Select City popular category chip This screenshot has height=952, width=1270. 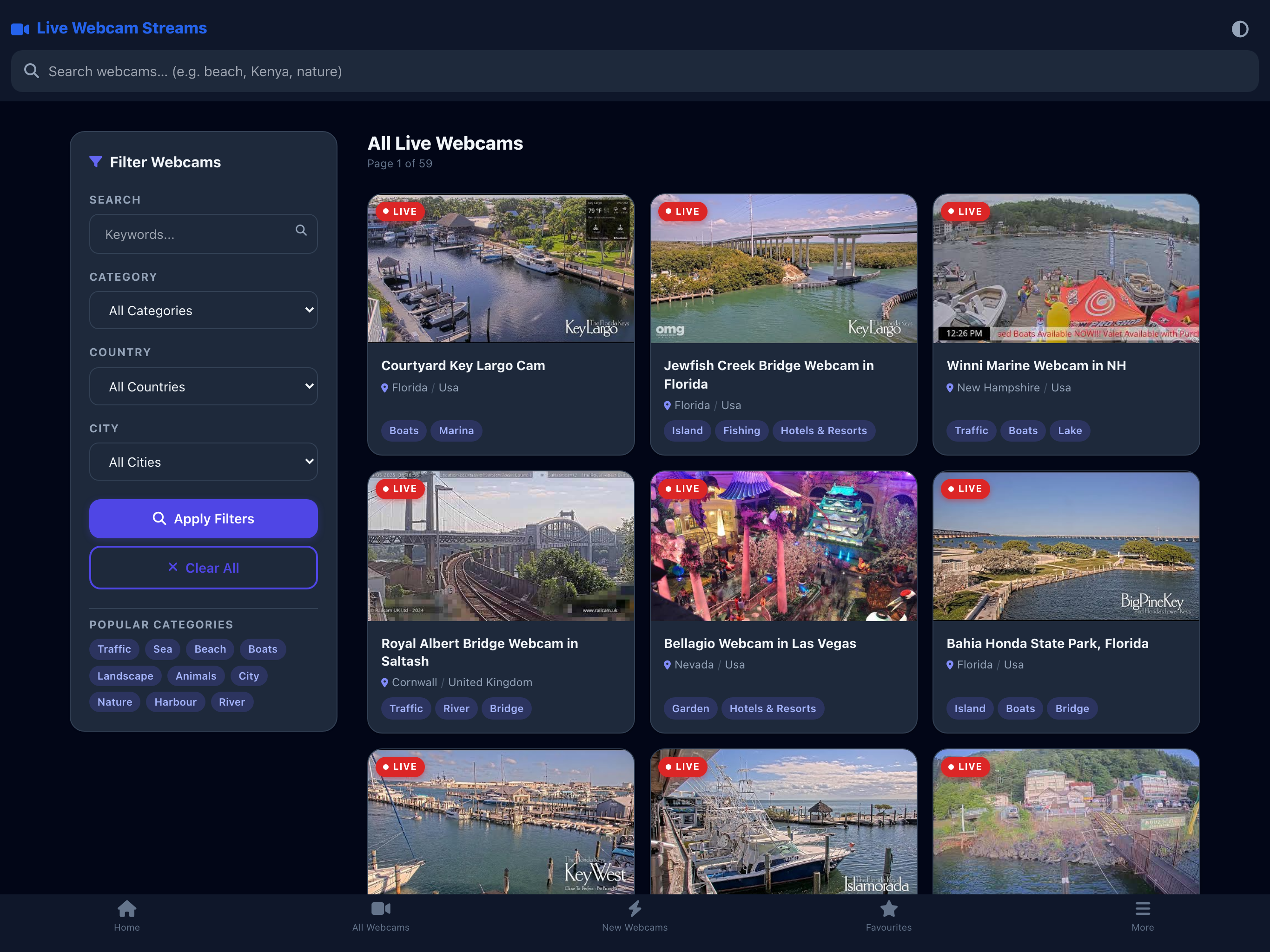coord(249,676)
